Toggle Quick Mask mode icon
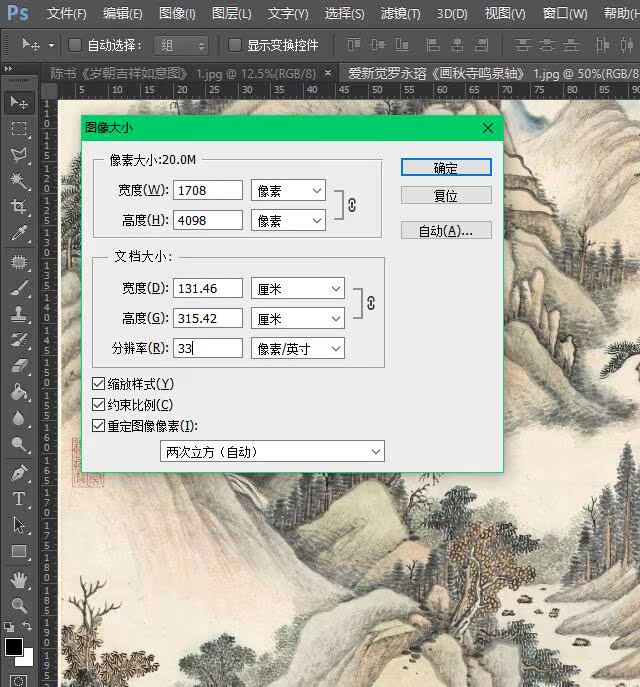 pos(18,681)
